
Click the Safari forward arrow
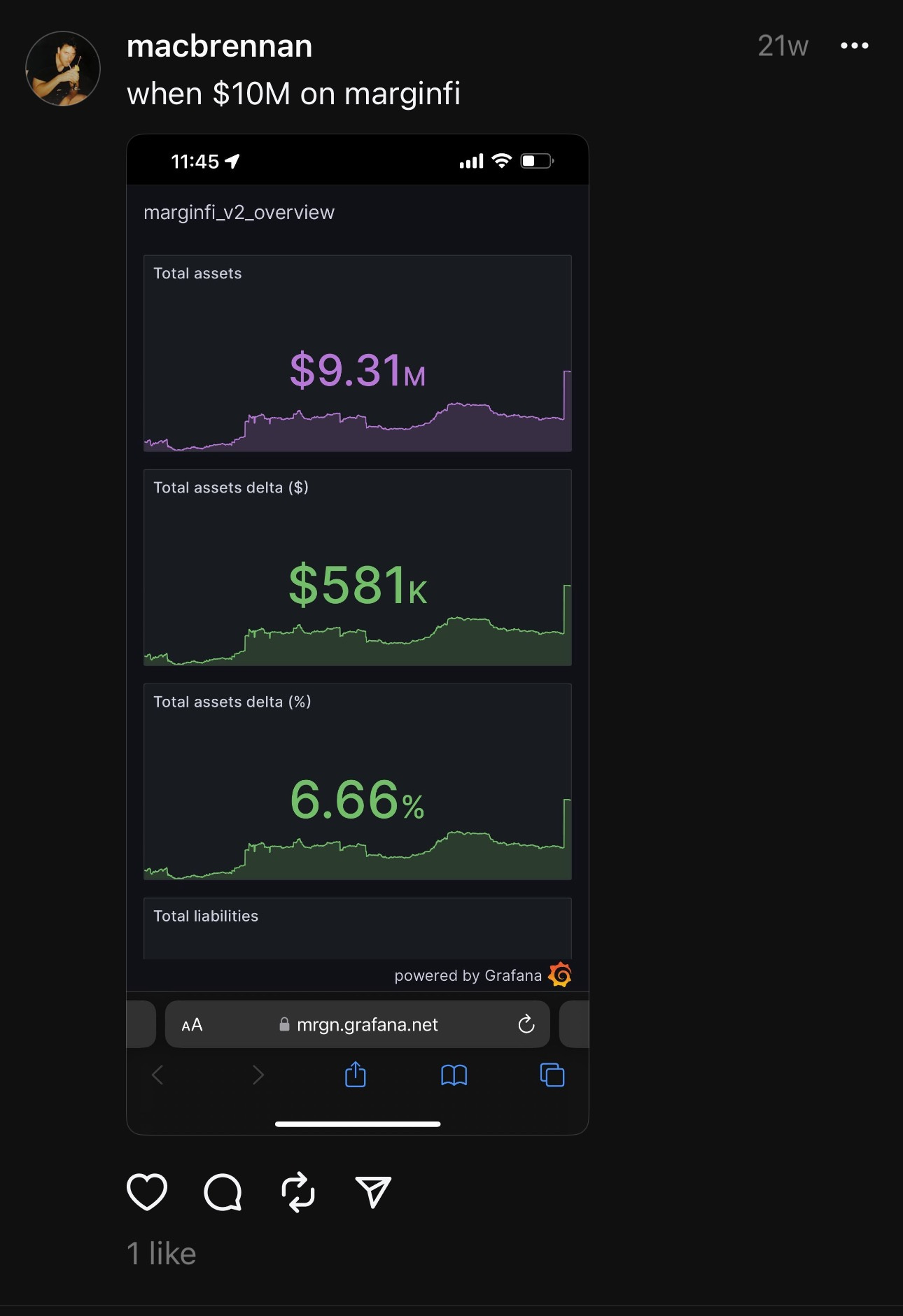258,1075
